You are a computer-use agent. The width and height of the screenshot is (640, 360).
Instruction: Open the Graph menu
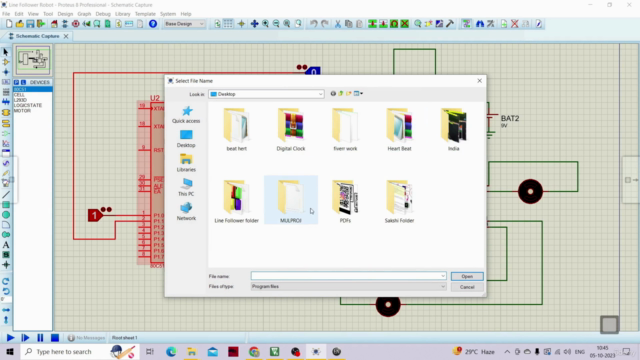click(84, 14)
